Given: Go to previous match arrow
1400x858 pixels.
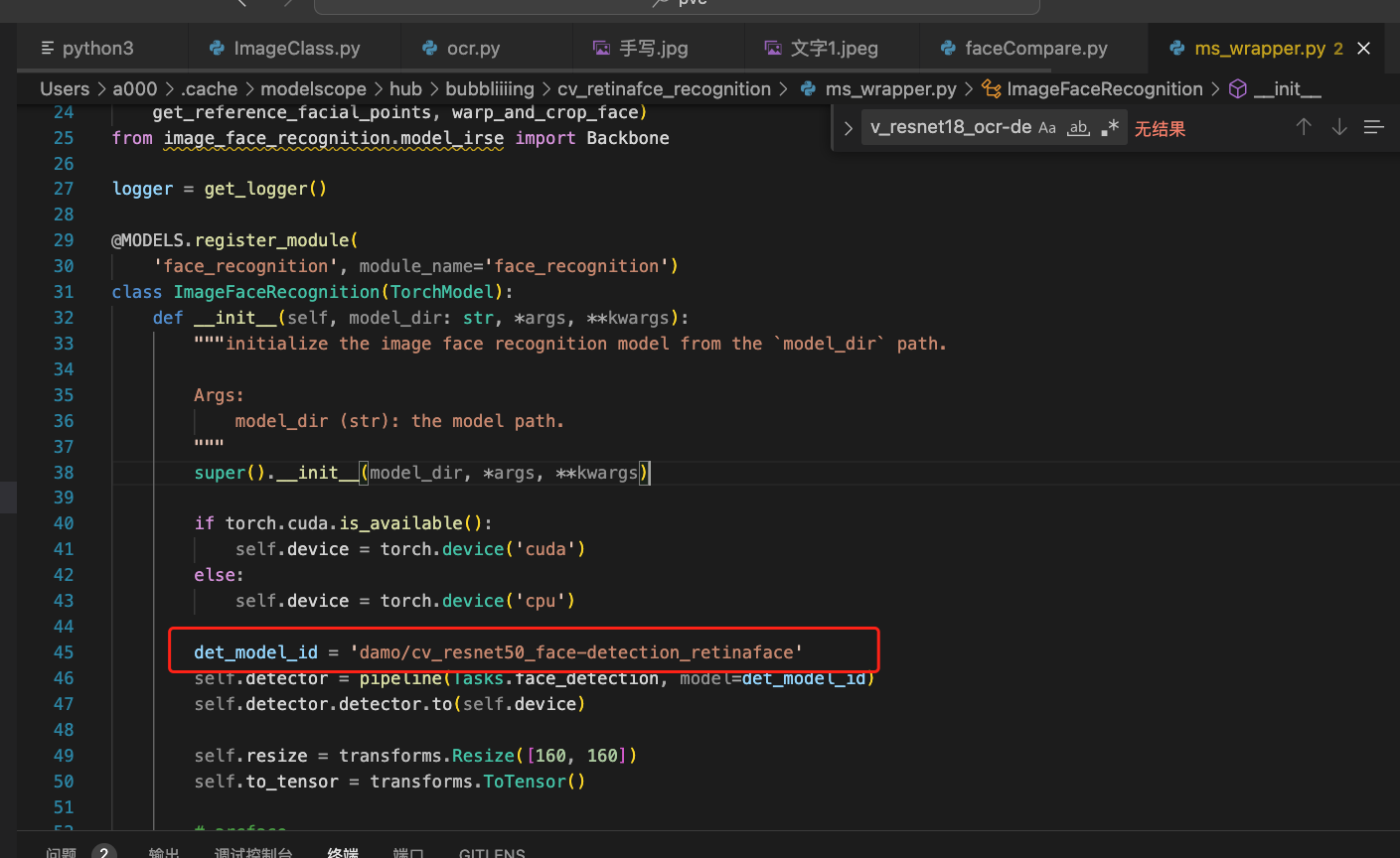Looking at the screenshot, I should (1304, 127).
